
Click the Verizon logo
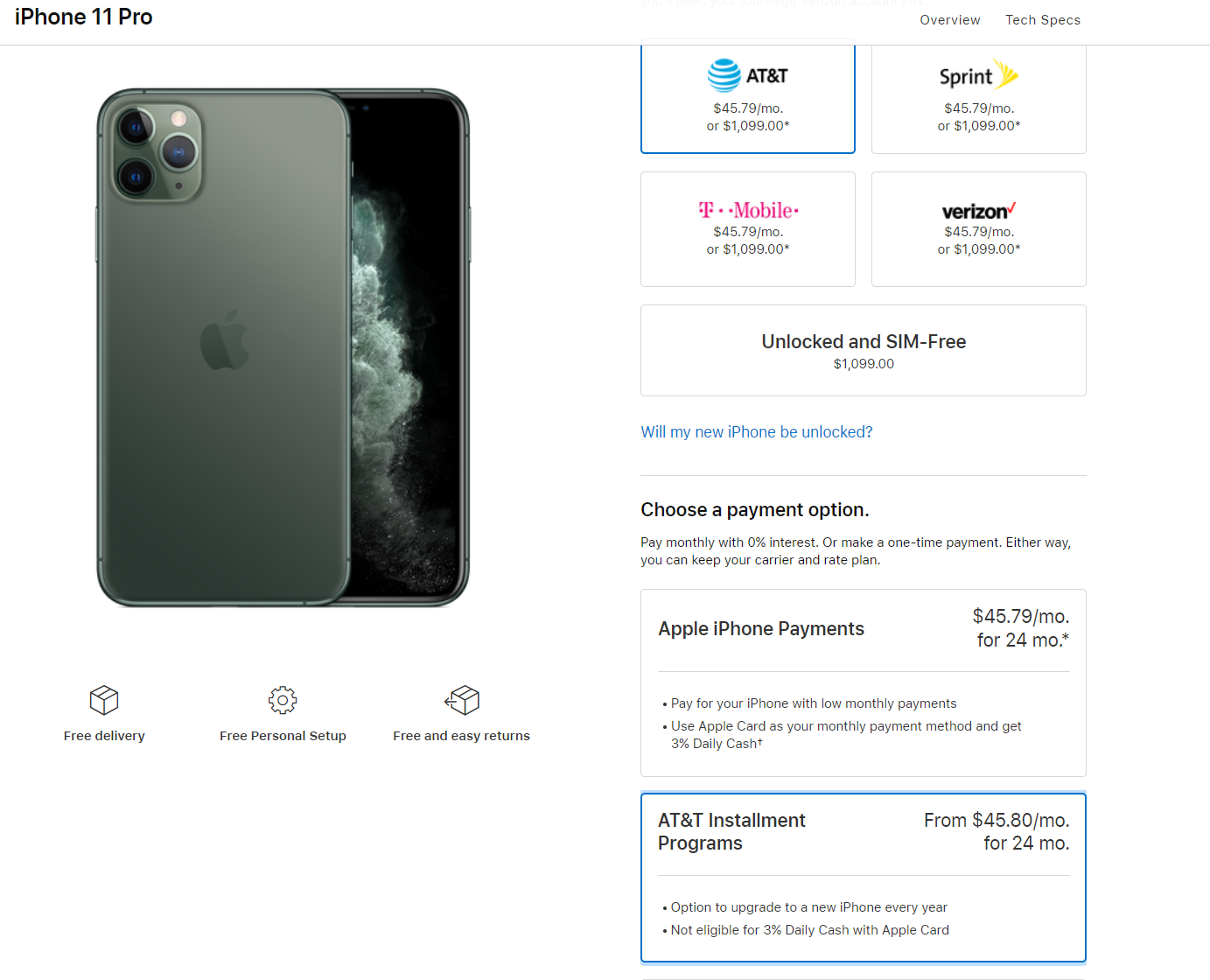coord(979,211)
